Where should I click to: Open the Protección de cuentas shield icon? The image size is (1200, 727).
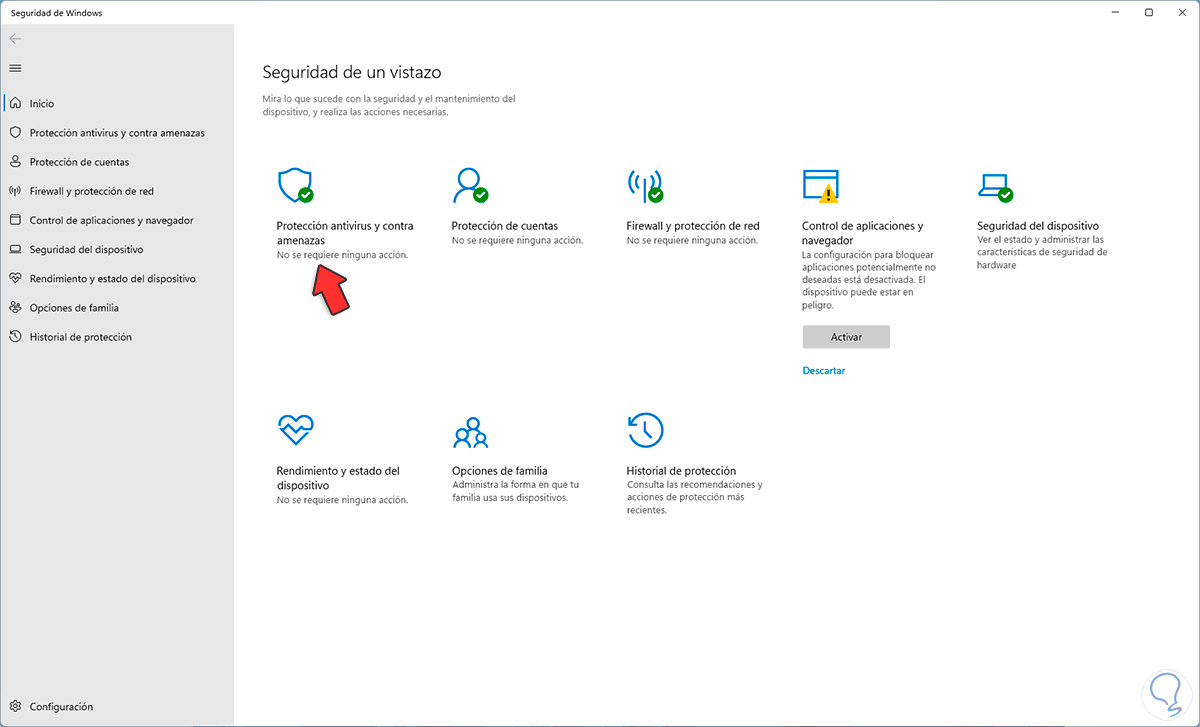pyautogui.click(x=470, y=185)
